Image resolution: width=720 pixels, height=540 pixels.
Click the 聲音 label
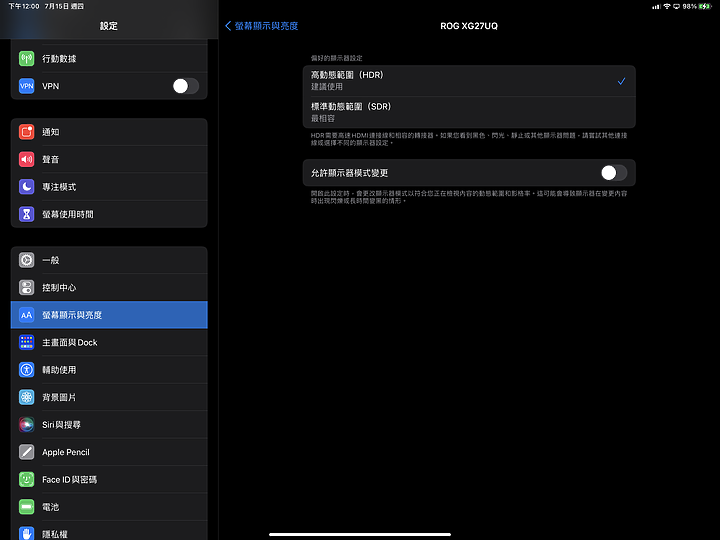click(x=51, y=159)
